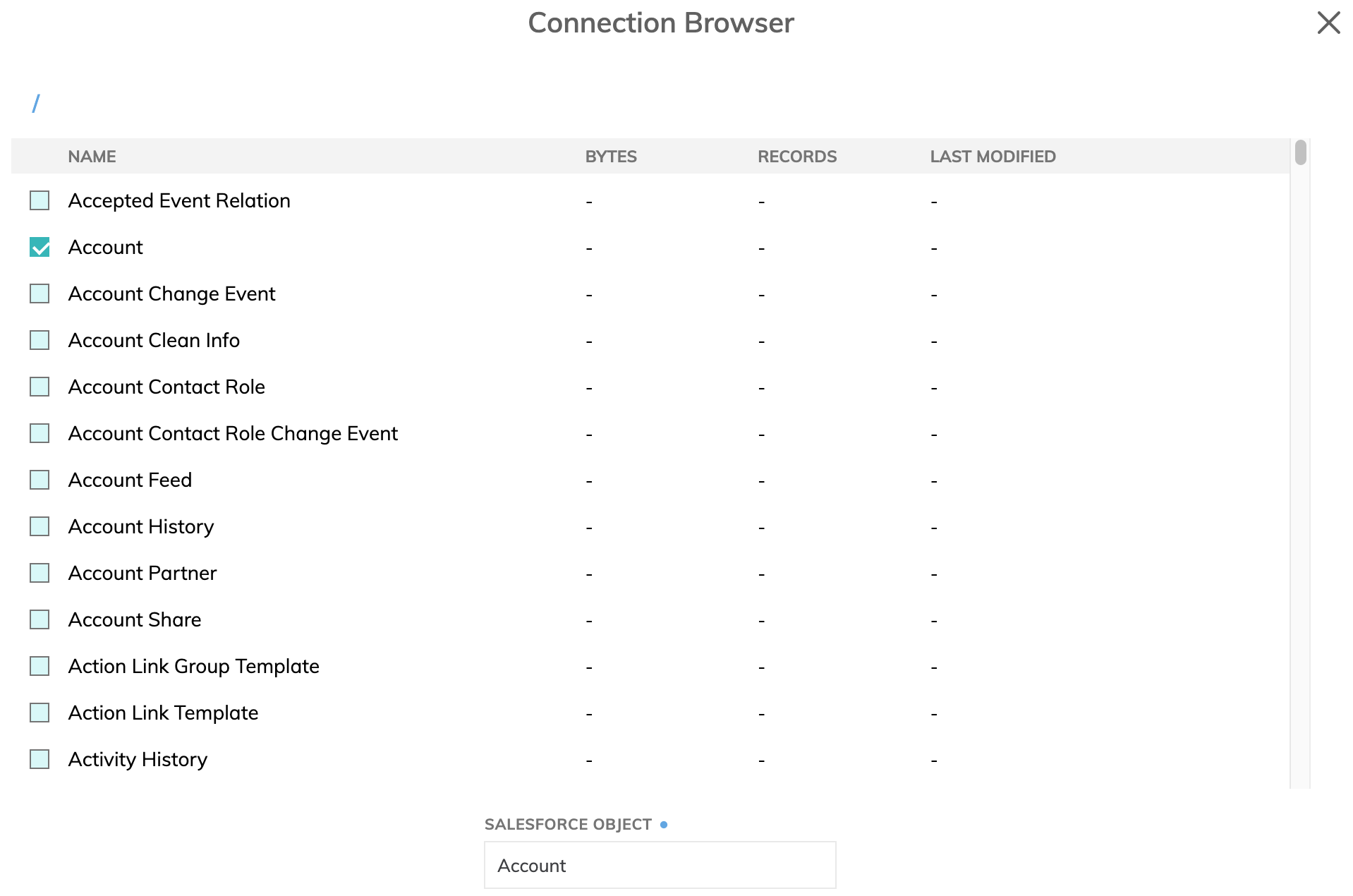
Task: Click the Action Link Group Template name
Action: tap(194, 667)
